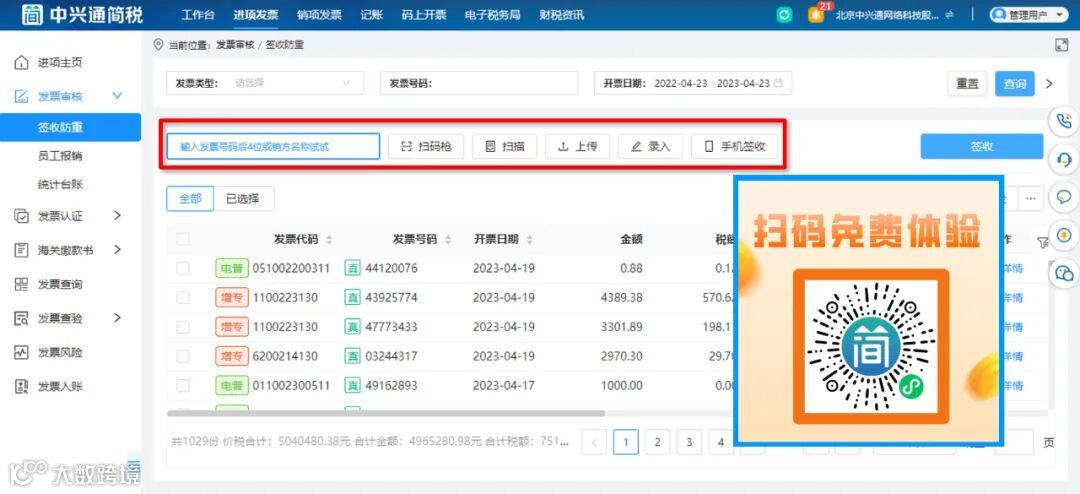Expand more filters with right chevron

(1049, 83)
